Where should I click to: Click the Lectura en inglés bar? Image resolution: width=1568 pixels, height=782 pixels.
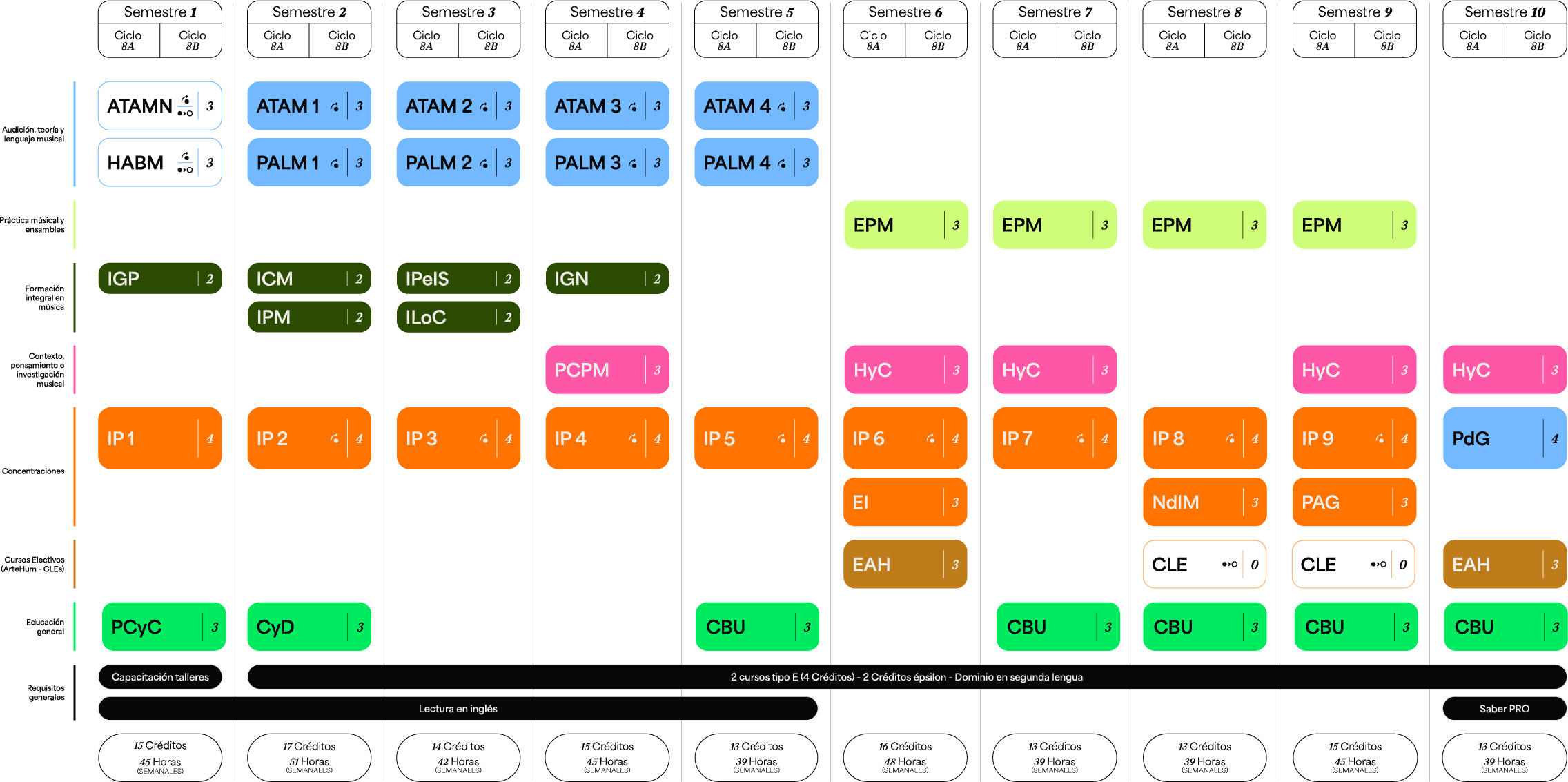(458, 709)
